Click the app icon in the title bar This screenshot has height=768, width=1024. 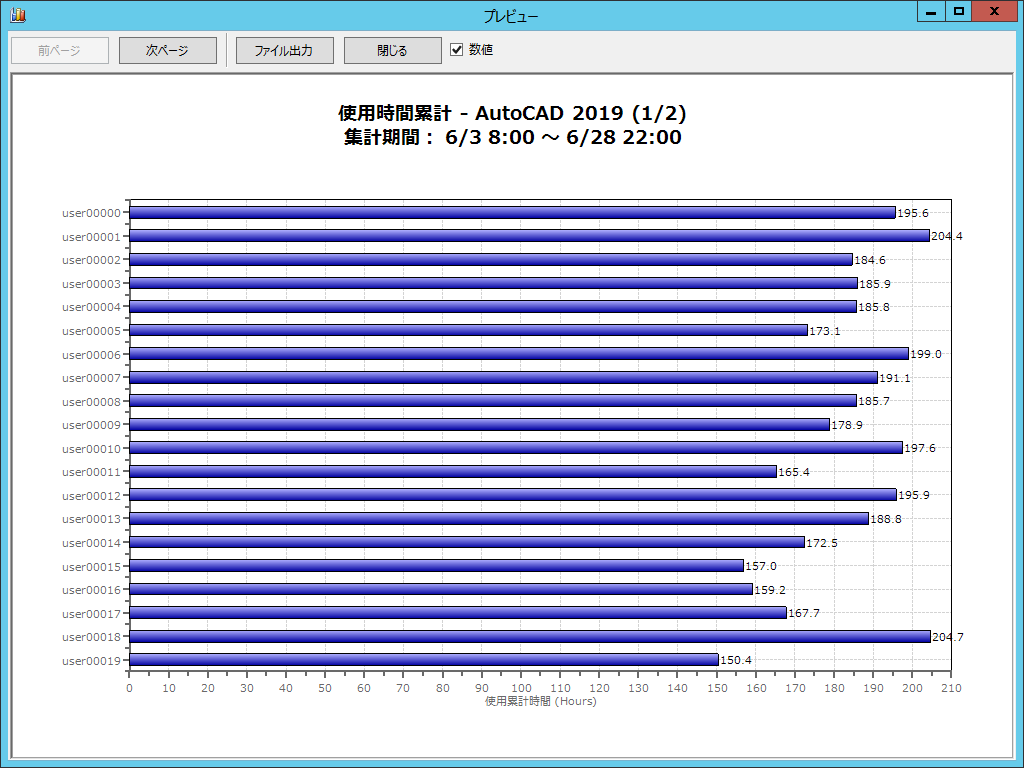pyautogui.click(x=18, y=14)
